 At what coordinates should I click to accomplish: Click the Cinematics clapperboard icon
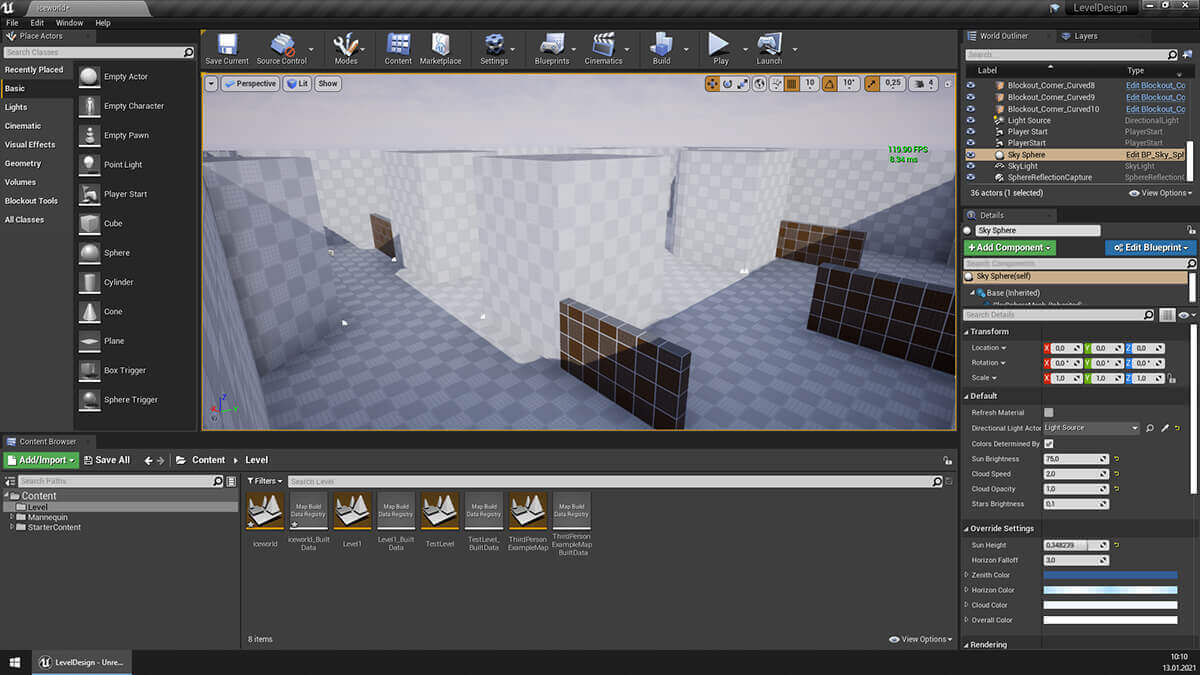click(x=603, y=46)
